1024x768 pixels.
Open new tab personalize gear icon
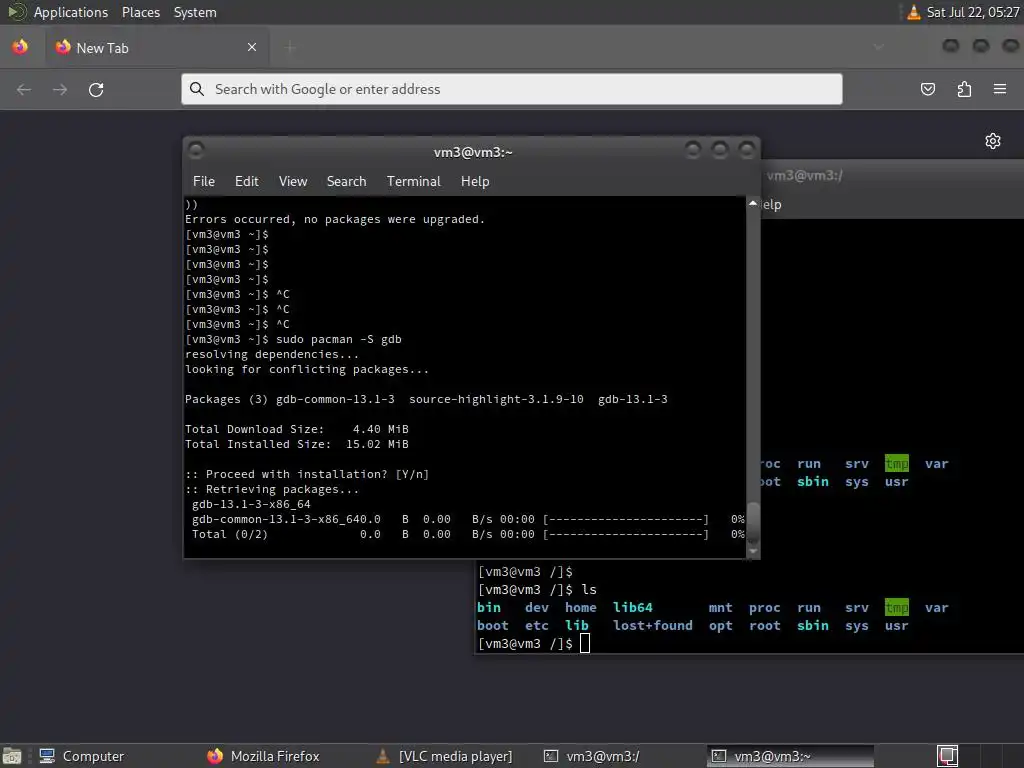point(993,141)
